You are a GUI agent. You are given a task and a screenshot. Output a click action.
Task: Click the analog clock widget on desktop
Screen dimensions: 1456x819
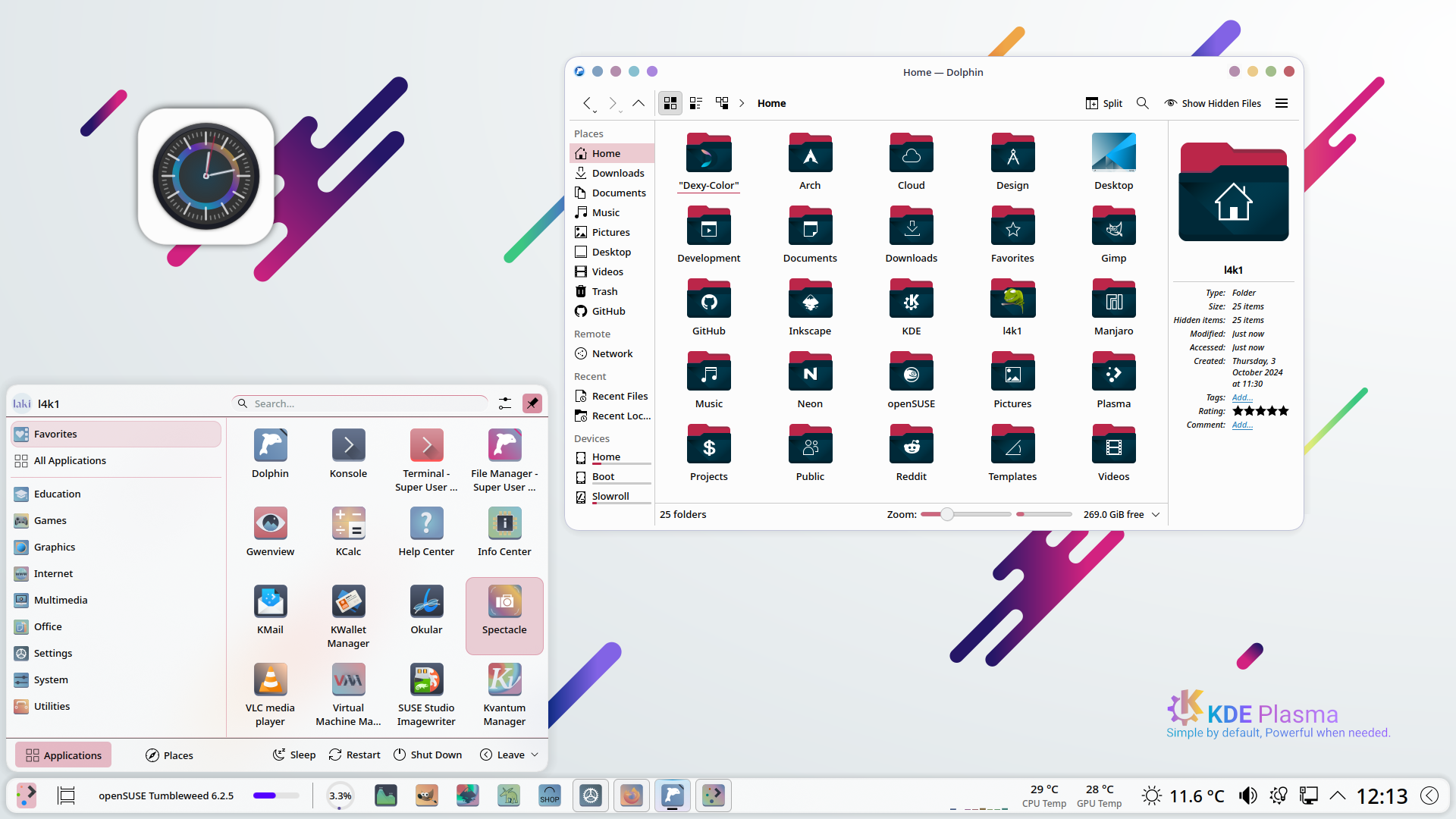point(206,176)
